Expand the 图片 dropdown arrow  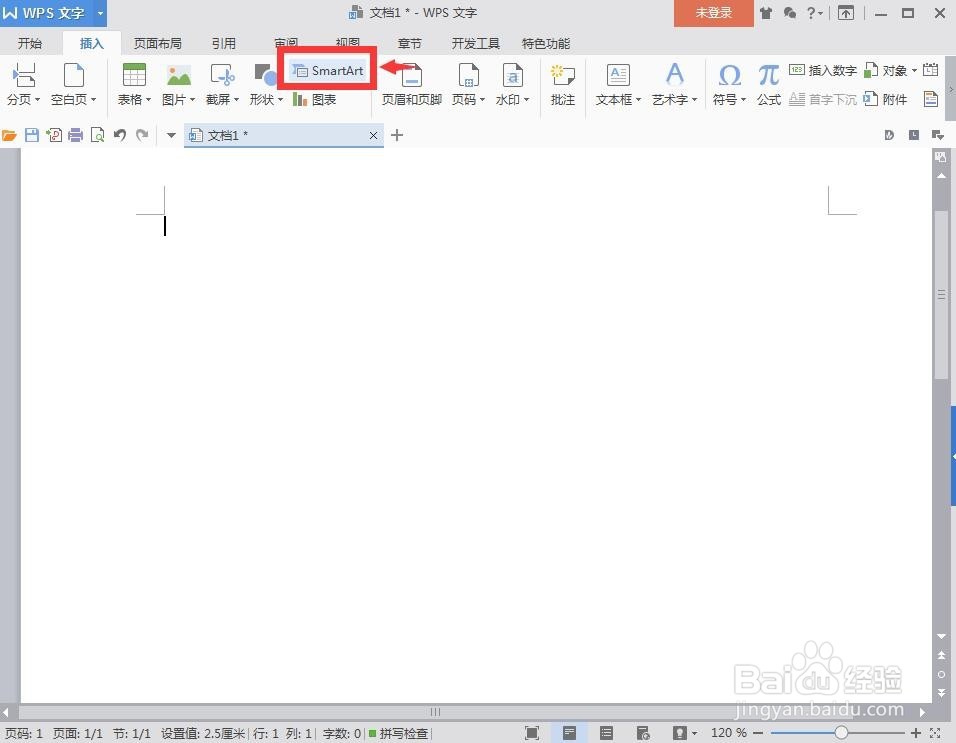pyautogui.click(x=193, y=99)
